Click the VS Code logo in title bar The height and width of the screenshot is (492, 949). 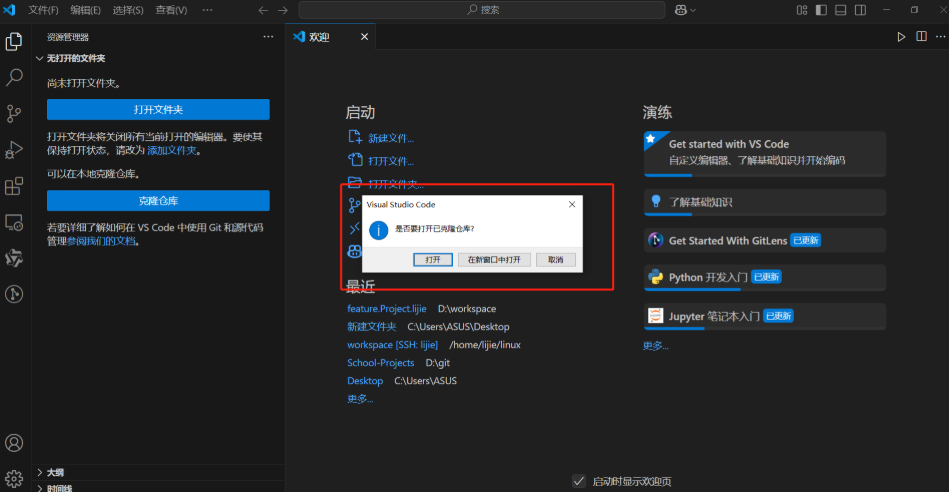tap(9, 10)
